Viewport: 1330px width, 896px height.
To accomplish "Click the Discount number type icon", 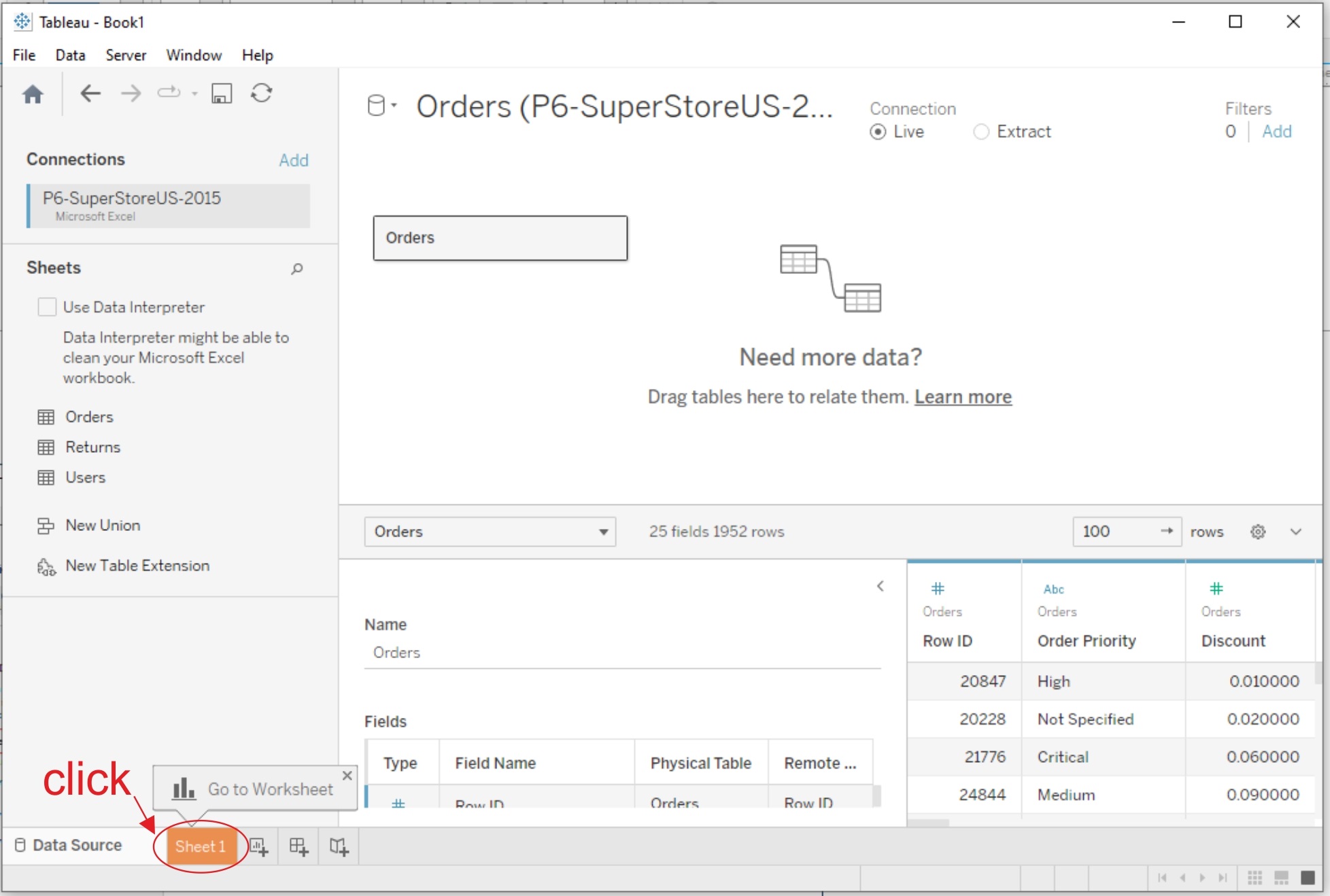I will [1216, 589].
